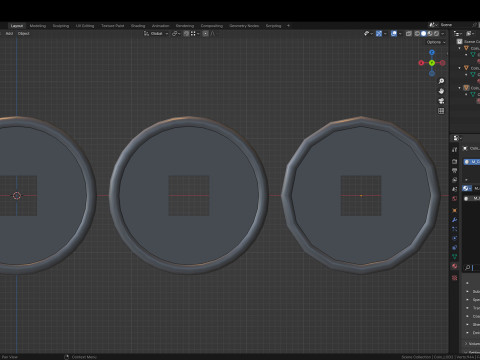Open the Options dropdown in viewport

coord(436,42)
